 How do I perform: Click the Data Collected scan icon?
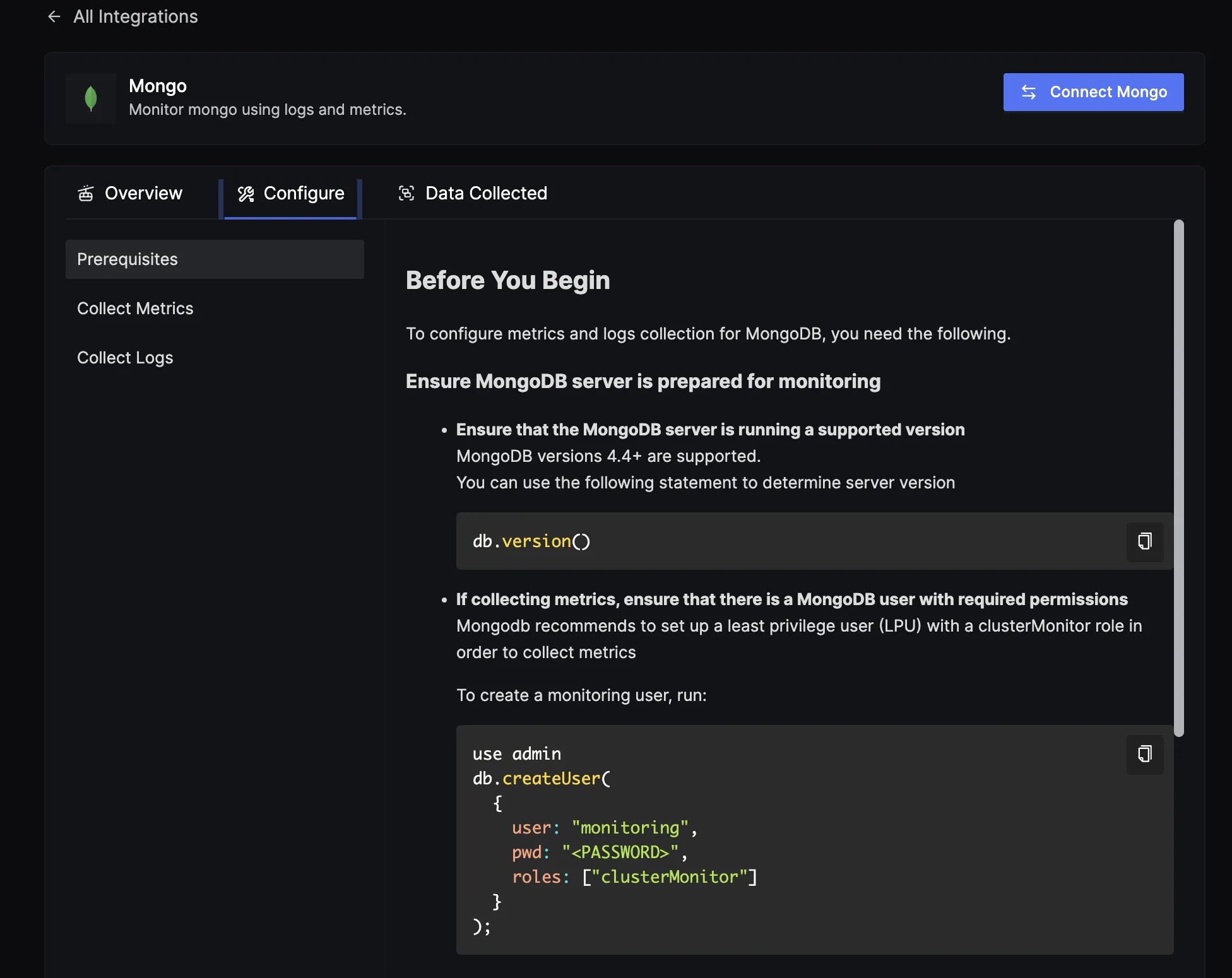(x=406, y=193)
